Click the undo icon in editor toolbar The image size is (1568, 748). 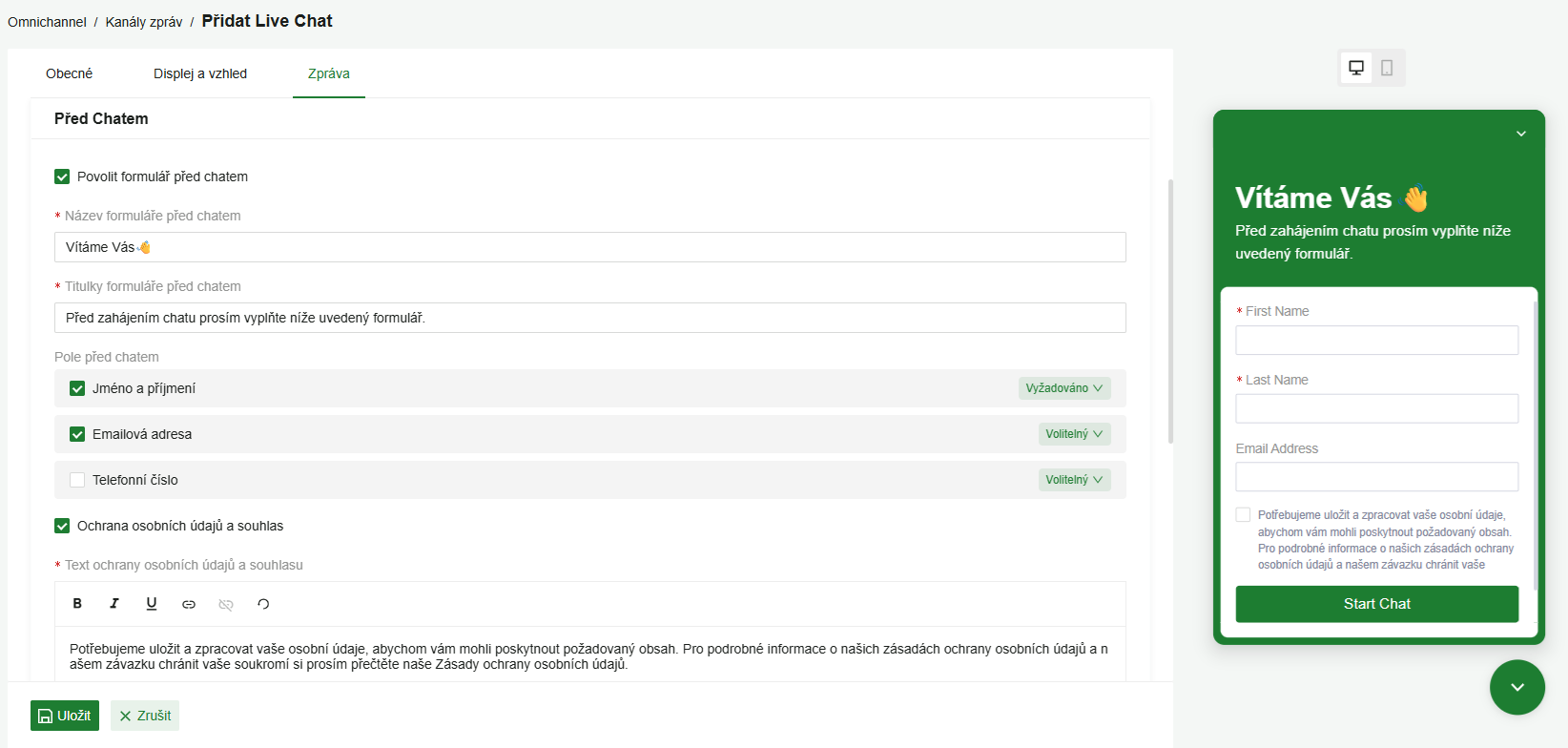tap(263, 604)
